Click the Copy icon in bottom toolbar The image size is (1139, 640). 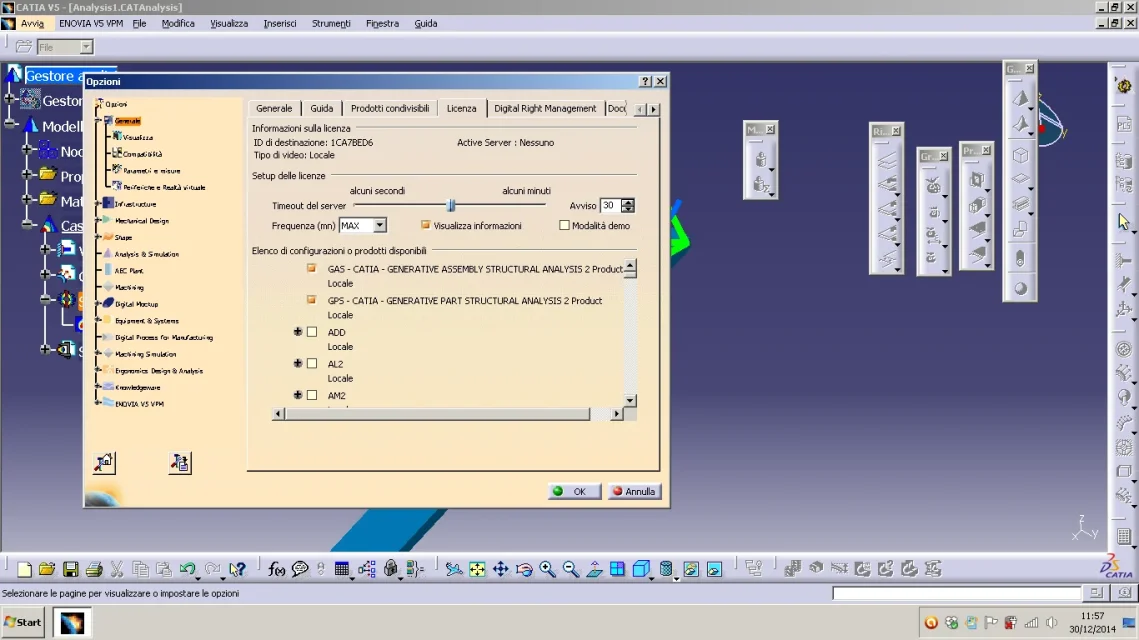point(140,570)
